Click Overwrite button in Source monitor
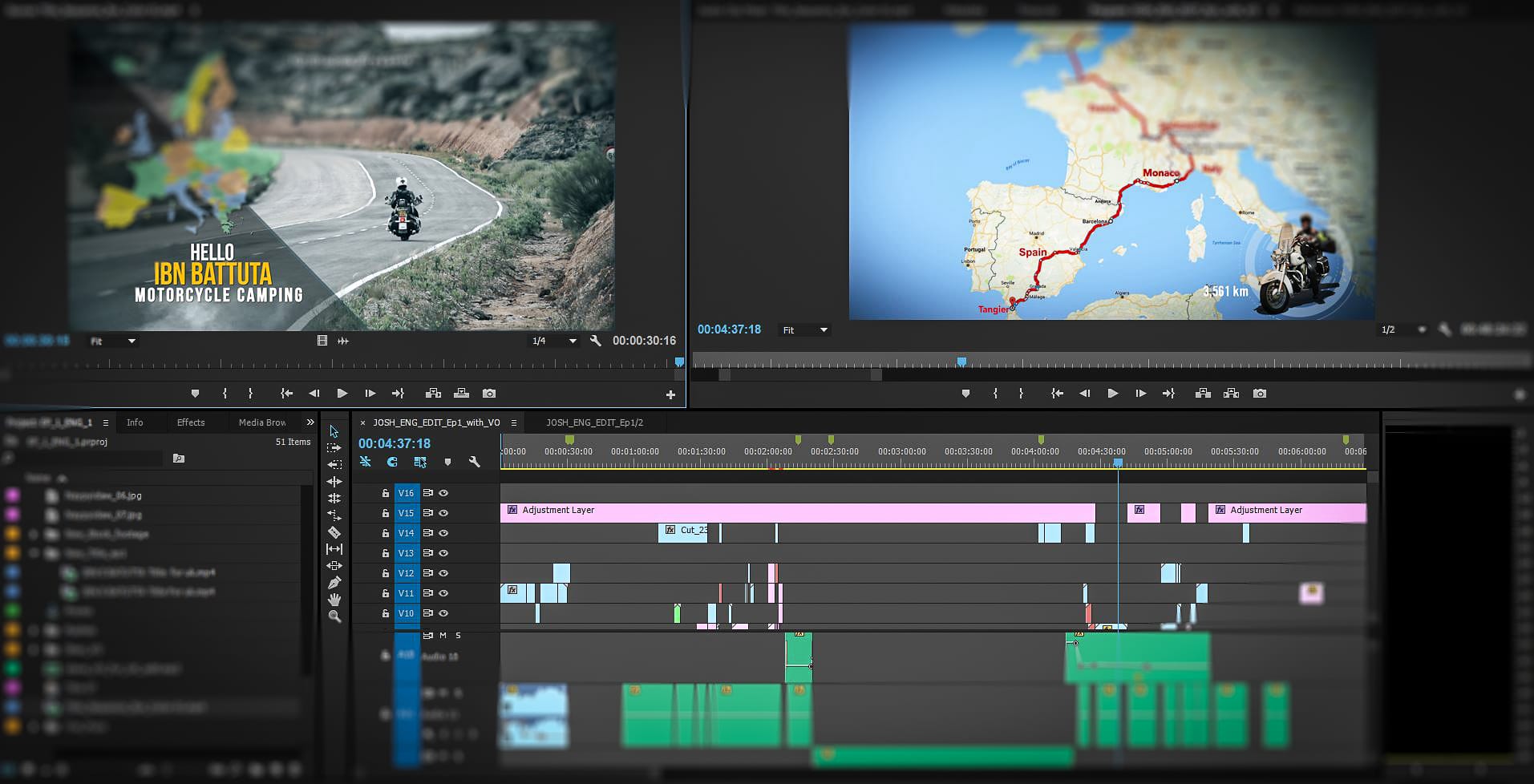This screenshot has width=1534, height=784. [461, 394]
